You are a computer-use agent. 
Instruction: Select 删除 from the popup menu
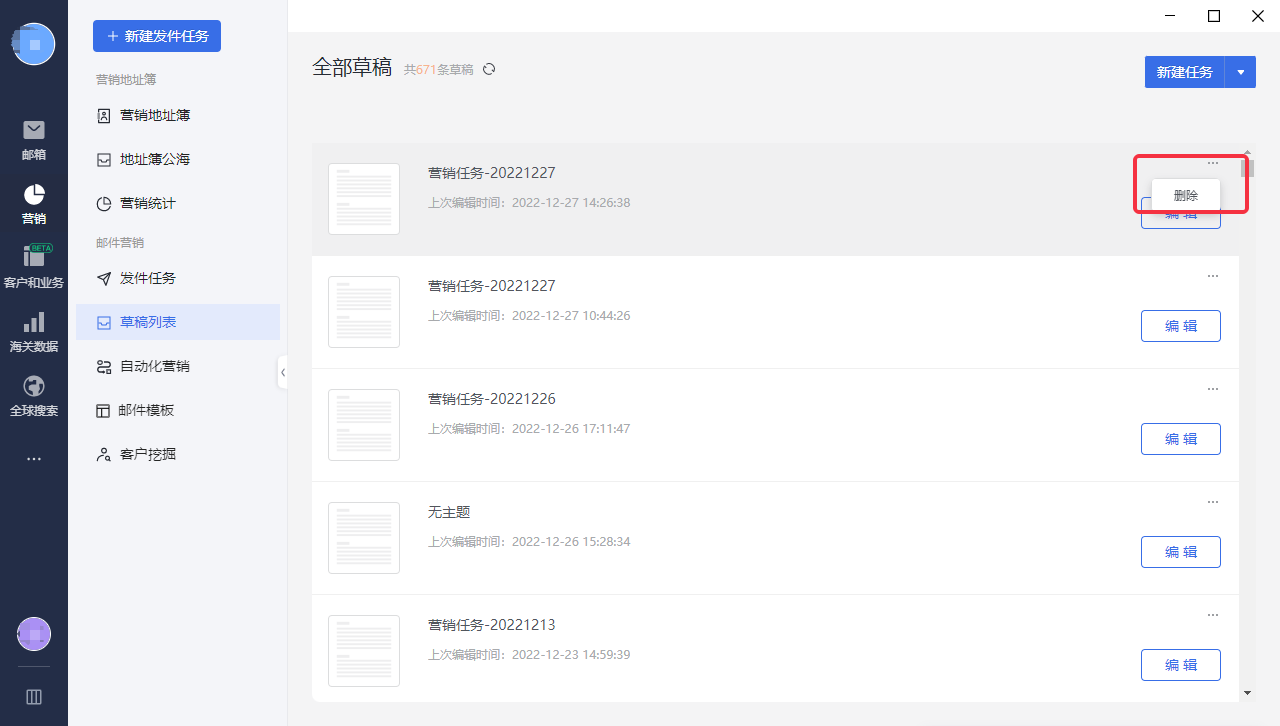coord(1185,196)
